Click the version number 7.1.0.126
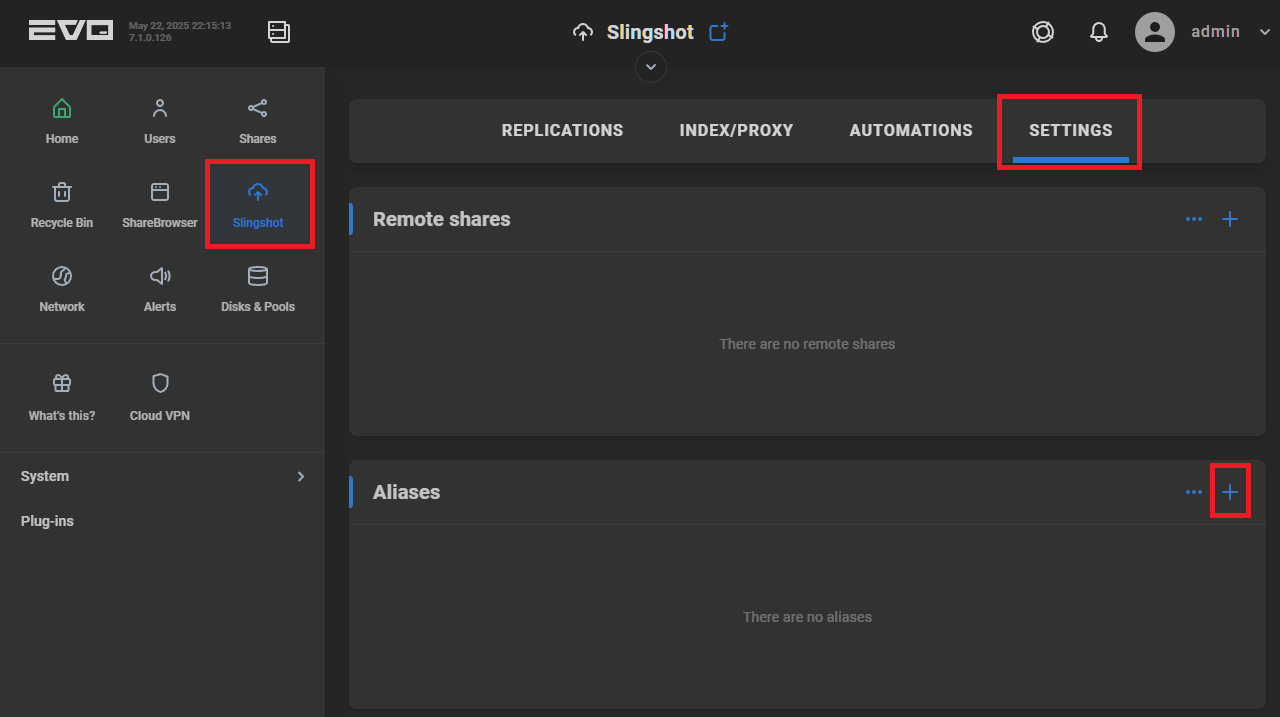Image resolution: width=1280 pixels, height=717 pixels. (x=150, y=38)
